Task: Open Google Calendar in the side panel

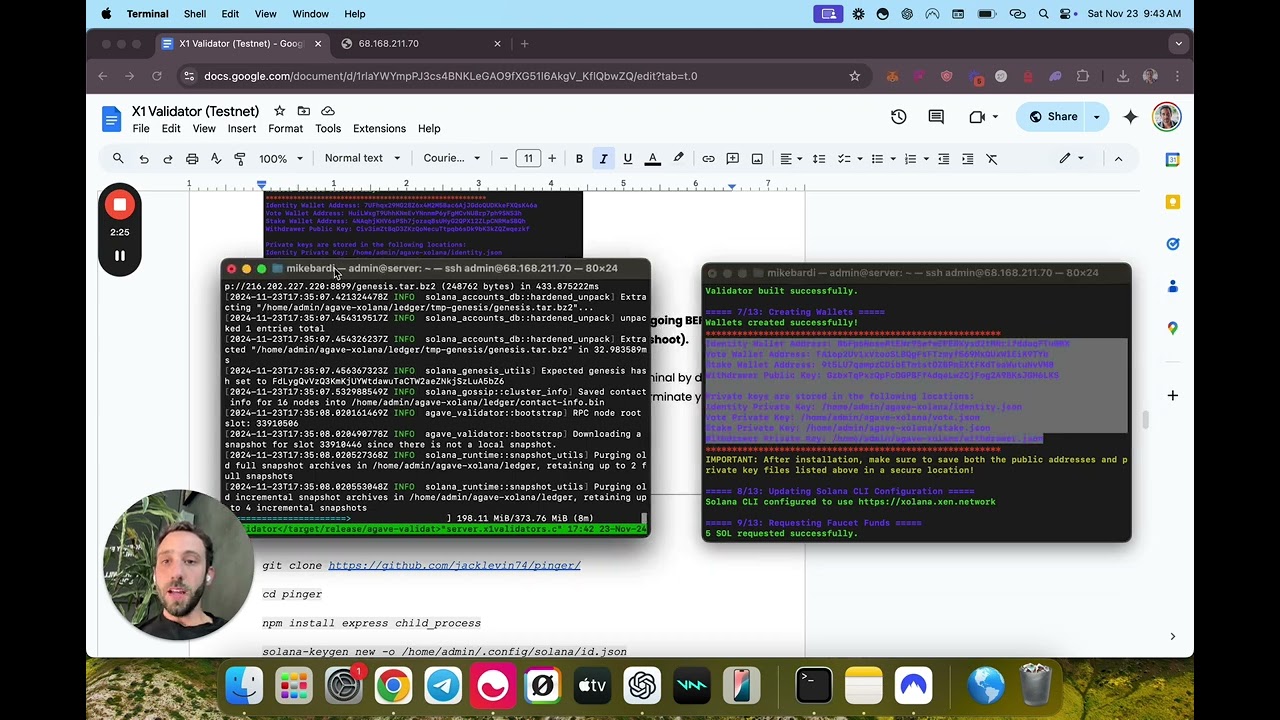Action: pos(1172,160)
